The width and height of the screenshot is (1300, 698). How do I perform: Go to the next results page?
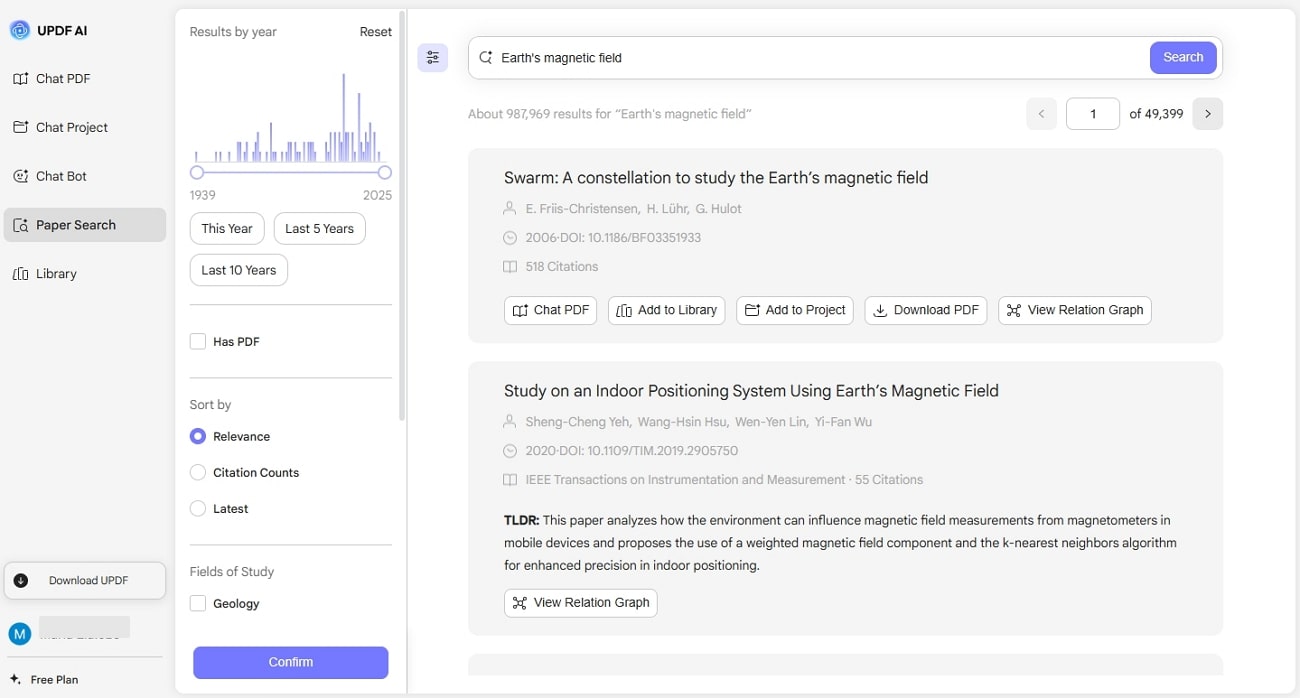(x=1207, y=114)
